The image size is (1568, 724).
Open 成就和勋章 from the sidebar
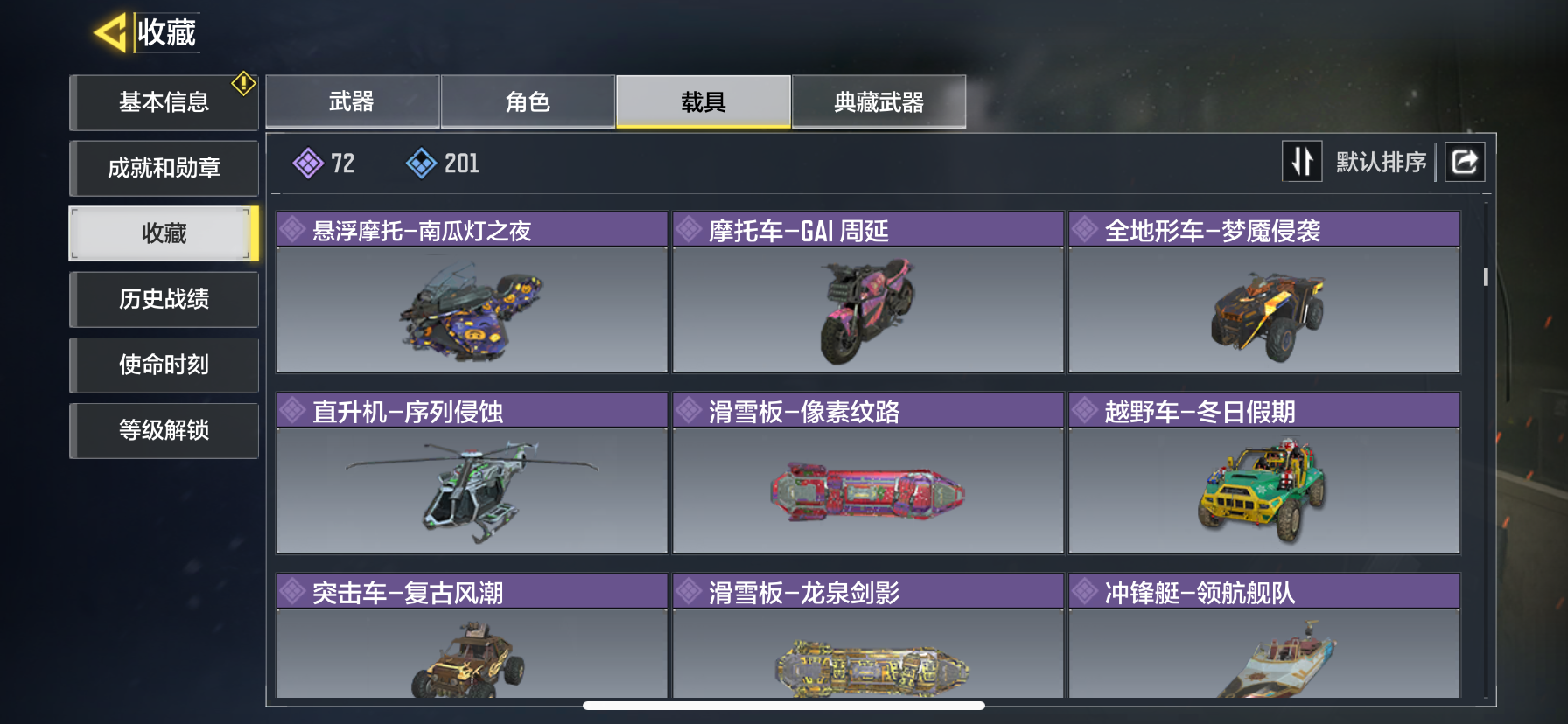164,168
